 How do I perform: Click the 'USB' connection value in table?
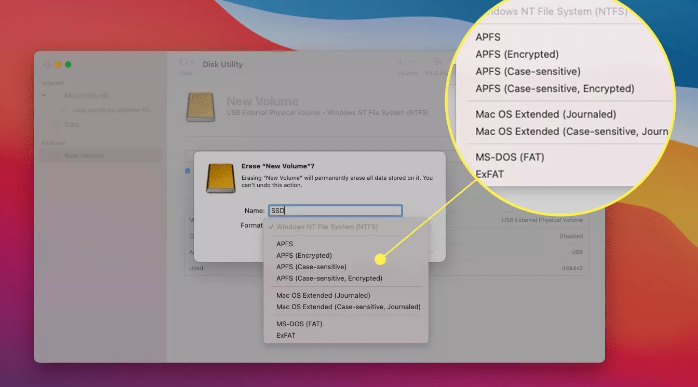[577, 252]
